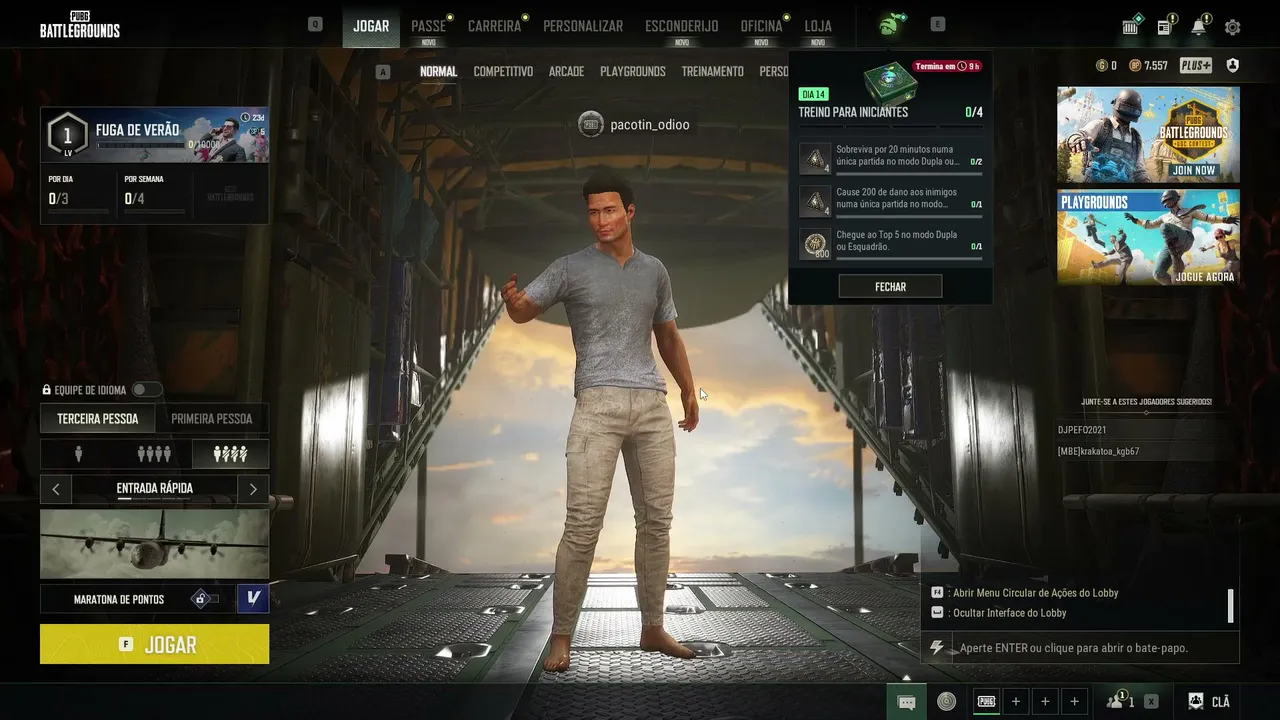Viewport: 1280px width, 720px height.
Task: Click the level 1 pass hexagon badge
Action: click(x=68, y=135)
